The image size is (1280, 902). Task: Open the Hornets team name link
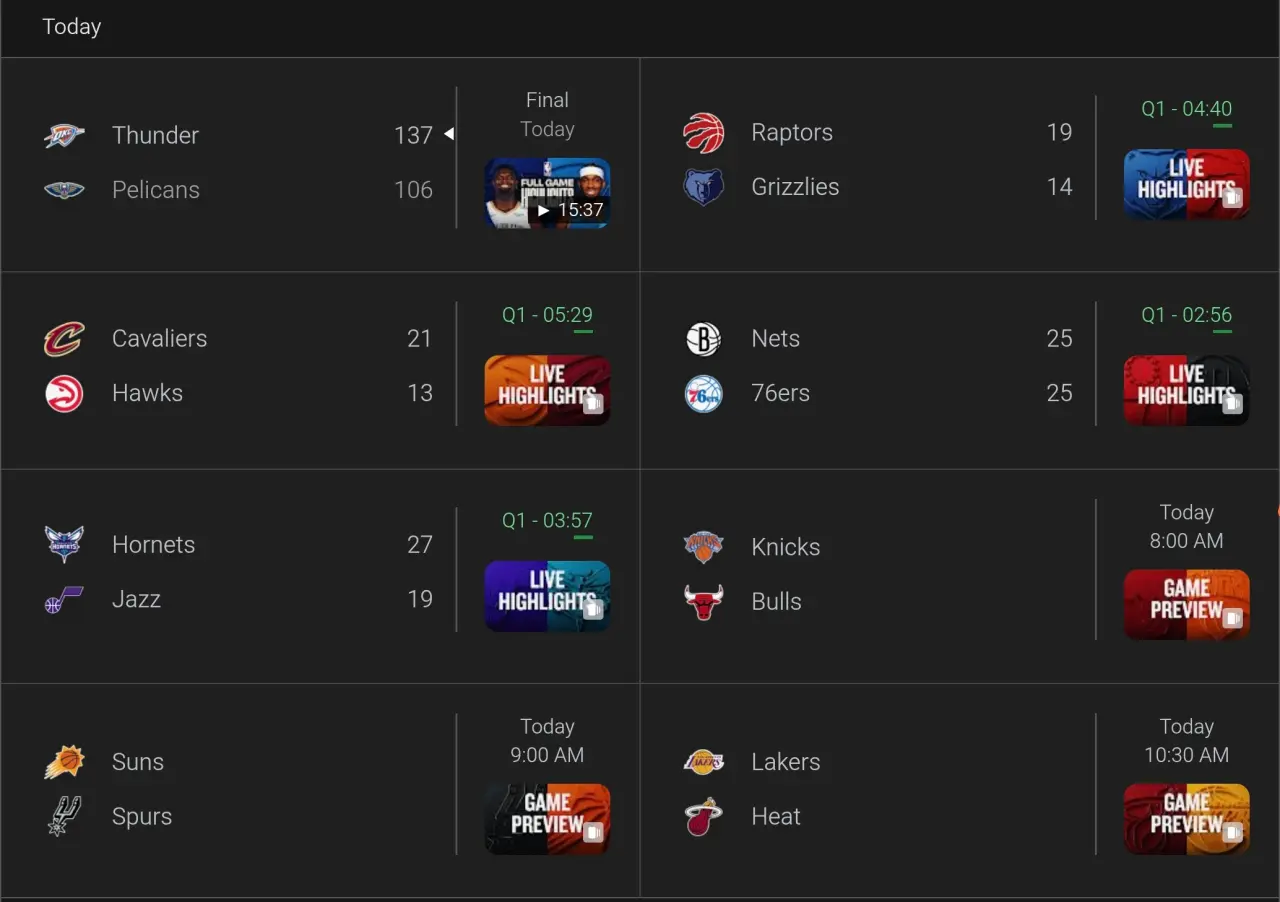pyautogui.click(x=153, y=545)
